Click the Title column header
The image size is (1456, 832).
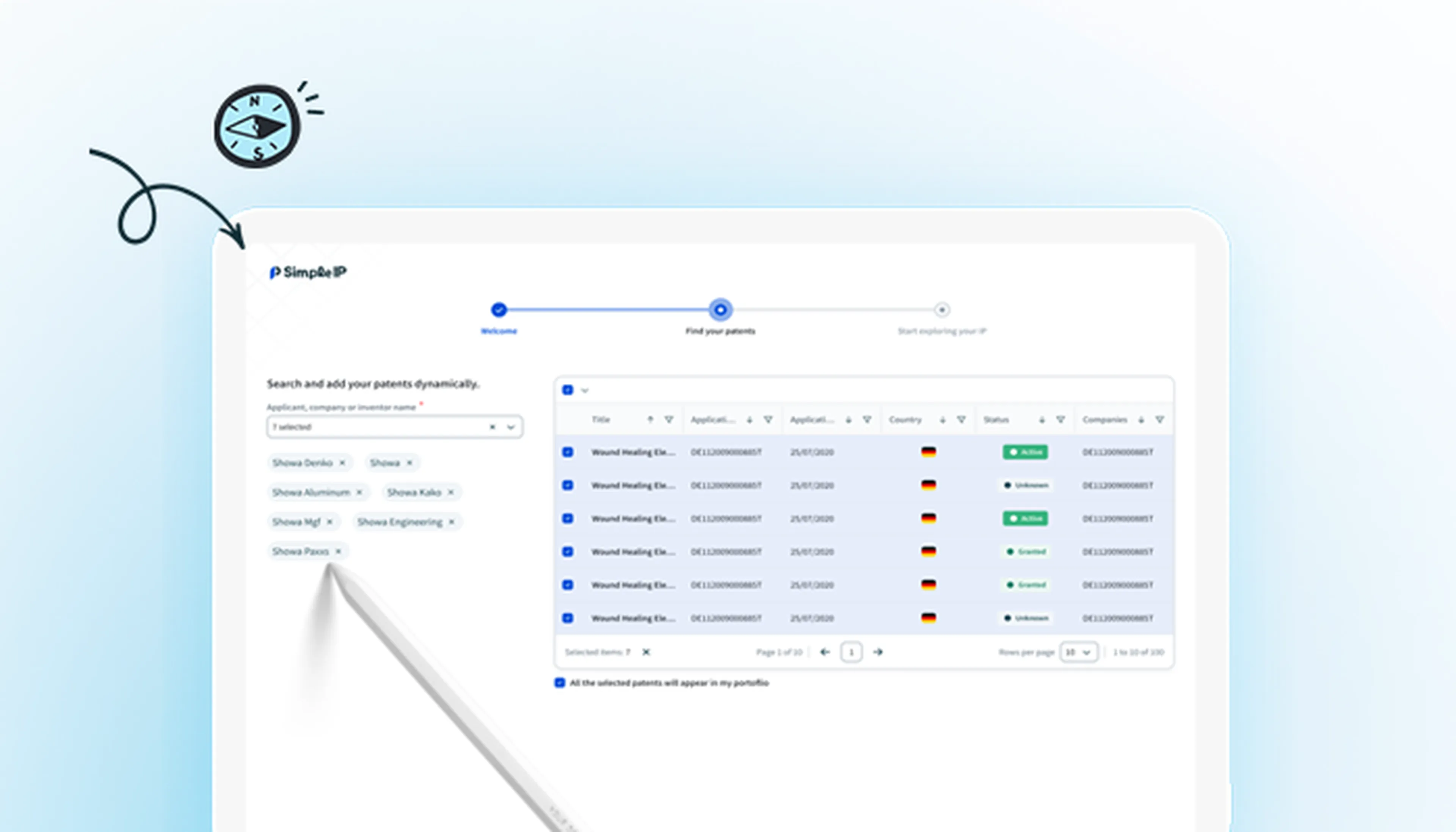tap(601, 419)
